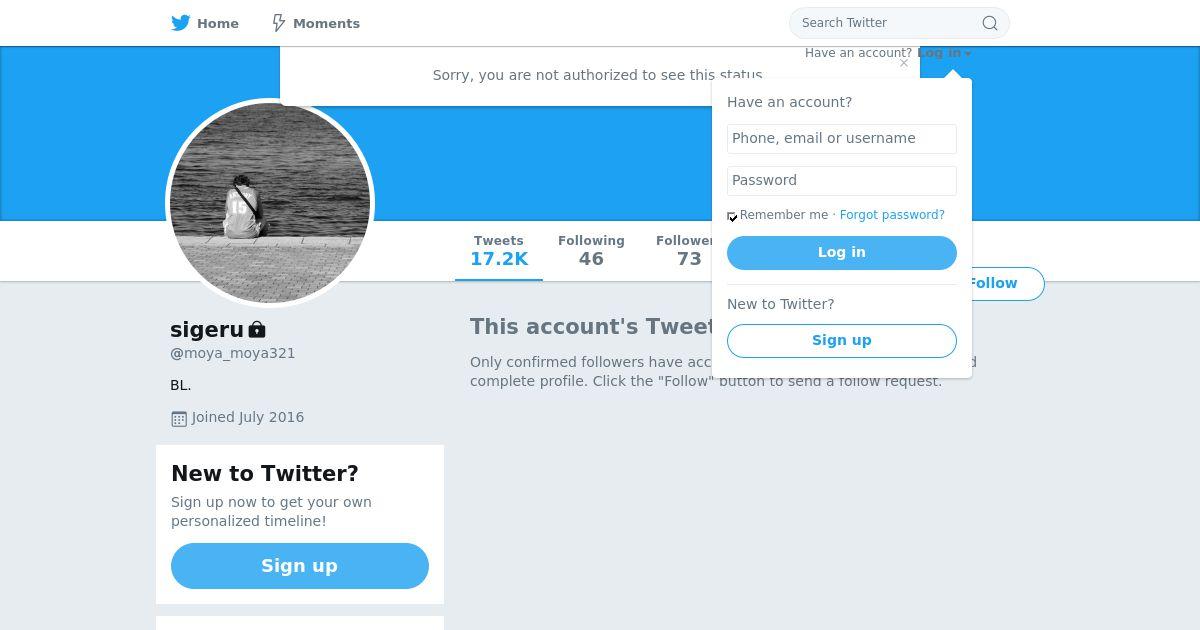Click the protected account lock icon
1200x630 pixels.
[x=257, y=329]
